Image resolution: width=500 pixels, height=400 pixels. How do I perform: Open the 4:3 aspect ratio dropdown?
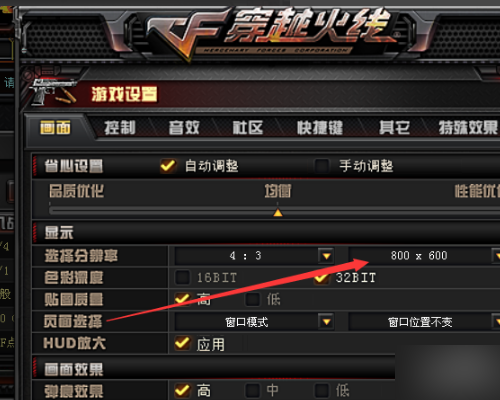click(x=326, y=256)
